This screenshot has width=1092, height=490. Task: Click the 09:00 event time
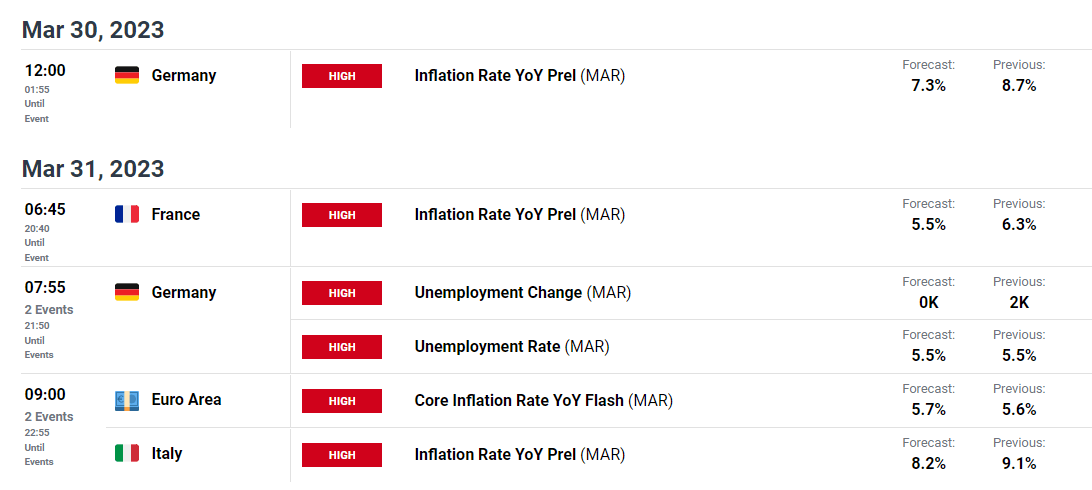(x=45, y=395)
